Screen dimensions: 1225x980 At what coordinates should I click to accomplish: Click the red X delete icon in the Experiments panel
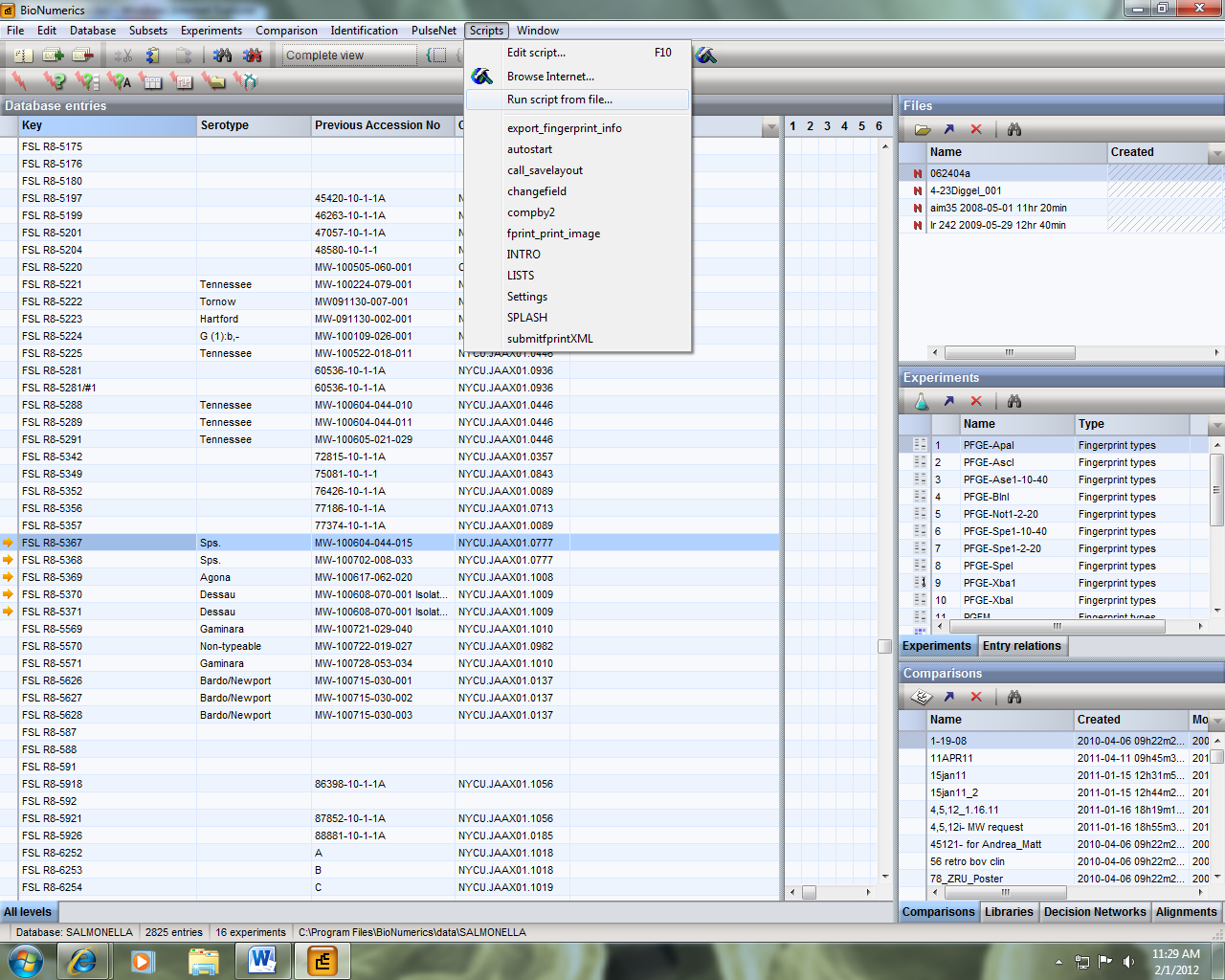976,401
